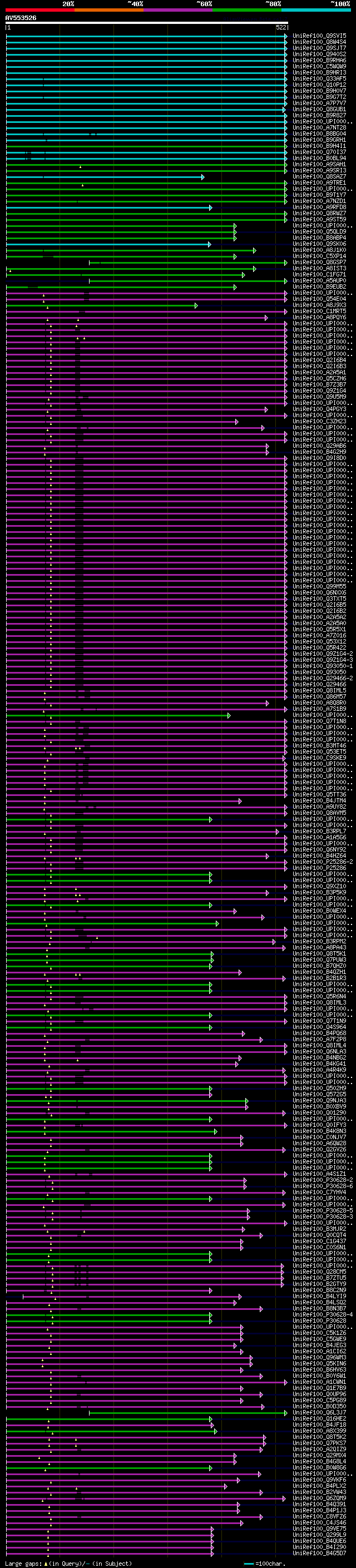Select hit label UniRef100_Q9VE75
The image size is (356, 1568).
[319, 1529]
